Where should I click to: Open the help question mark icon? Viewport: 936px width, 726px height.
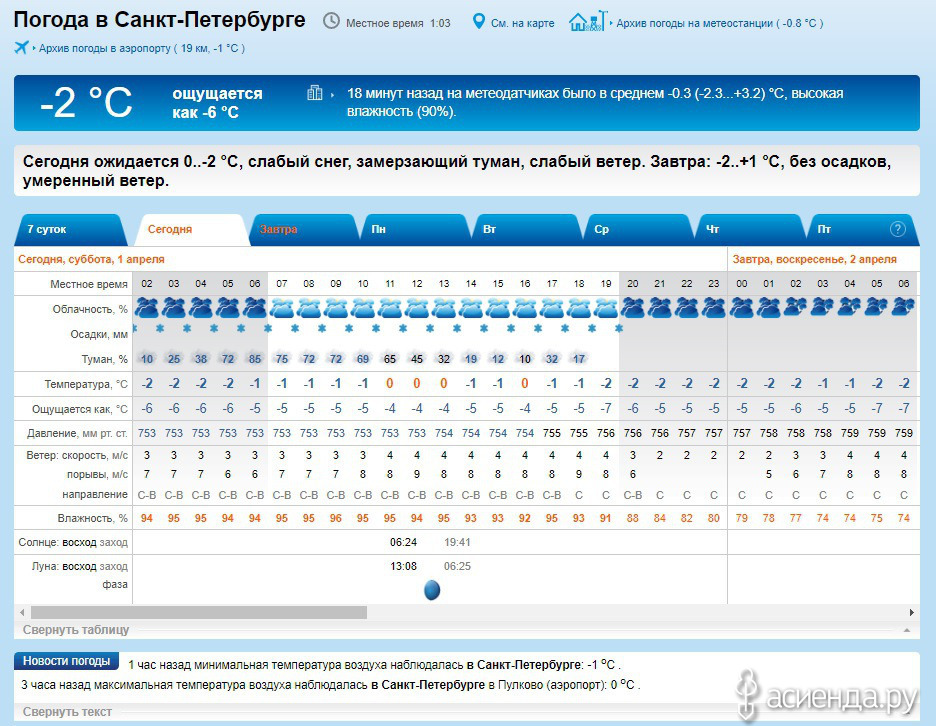897,229
